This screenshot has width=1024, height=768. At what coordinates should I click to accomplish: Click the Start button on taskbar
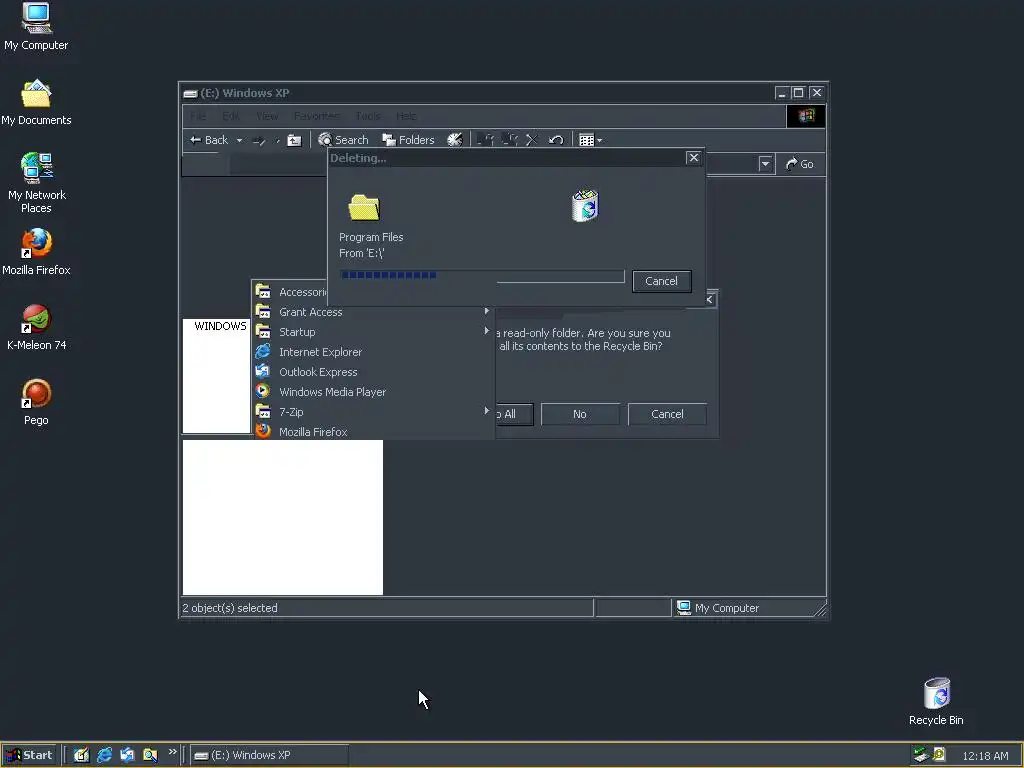coord(30,755)
